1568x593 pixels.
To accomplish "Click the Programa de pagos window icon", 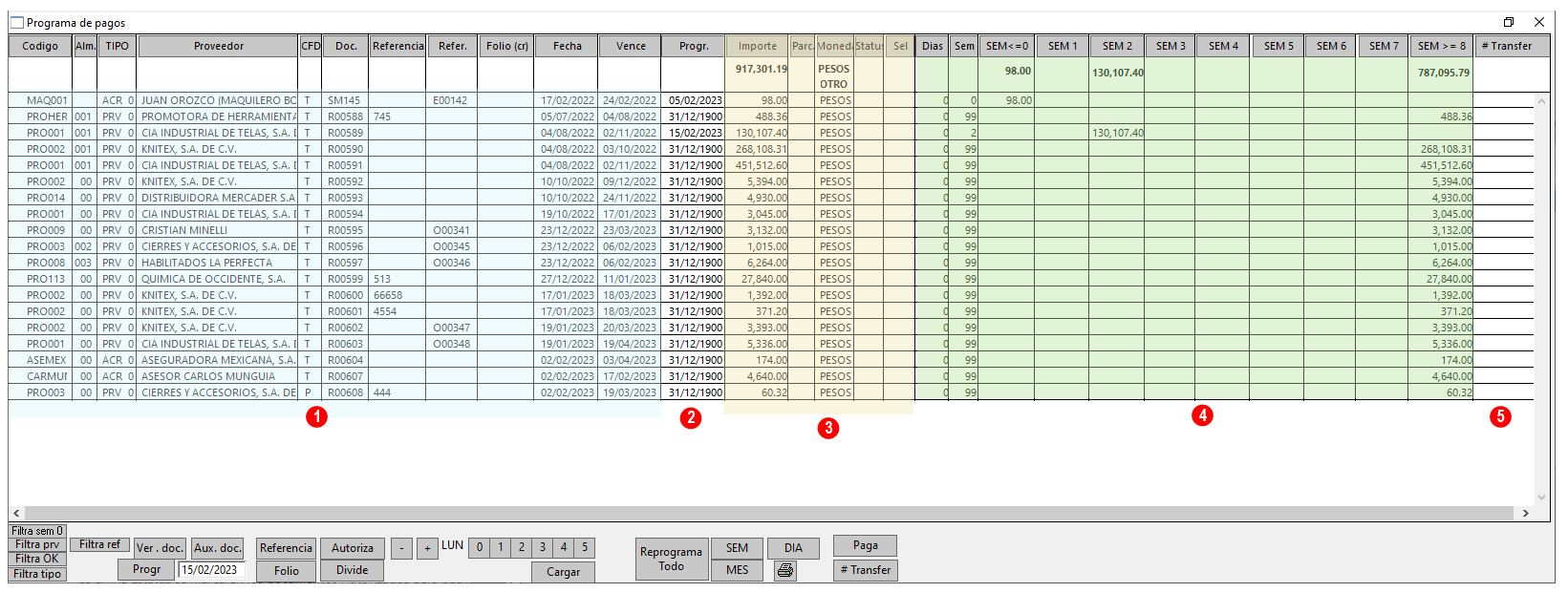I will [16, 22].
